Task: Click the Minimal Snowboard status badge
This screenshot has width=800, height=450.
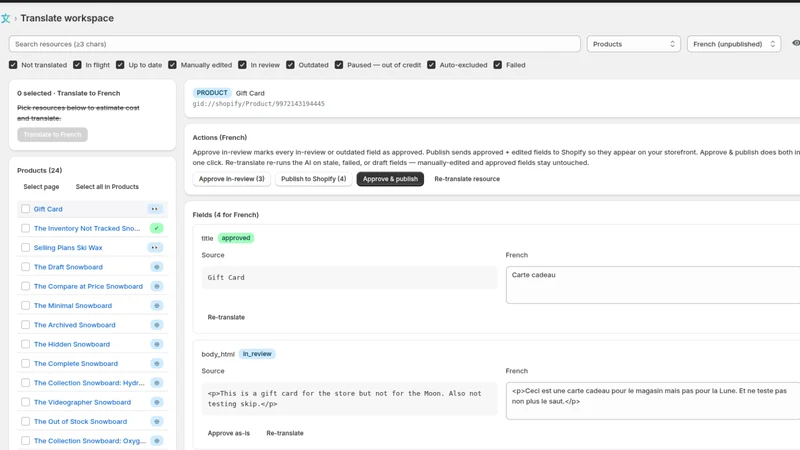Action: pos(157,306)
